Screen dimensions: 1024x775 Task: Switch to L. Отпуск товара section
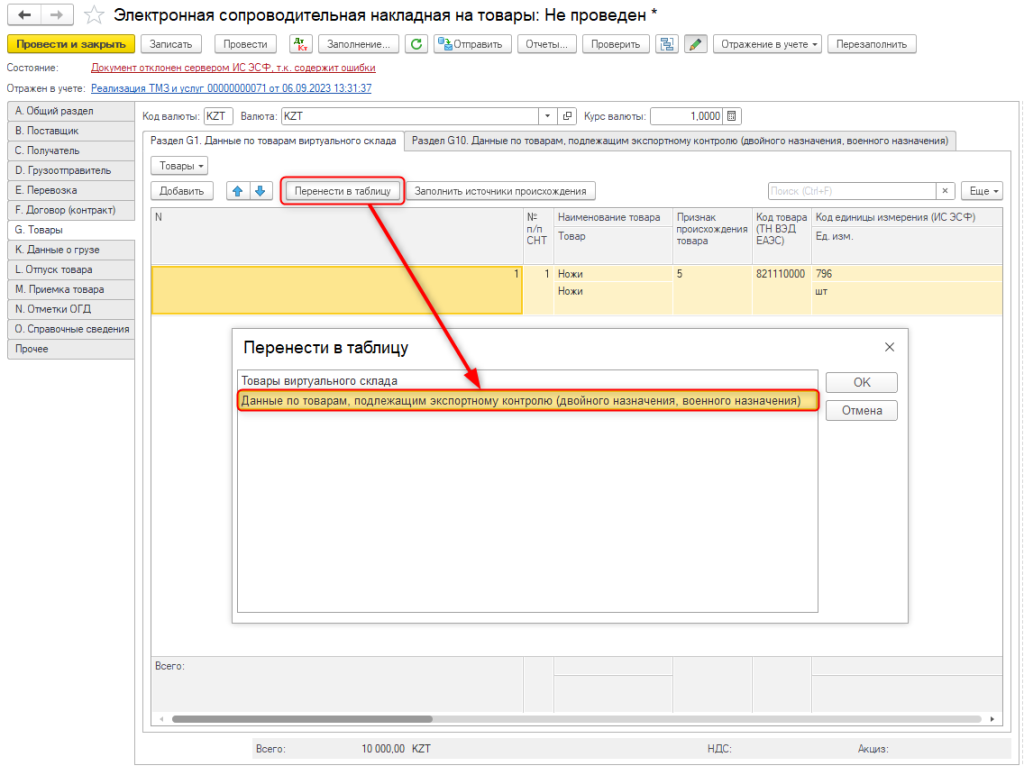pyautogui.click(x=71, y=269)
